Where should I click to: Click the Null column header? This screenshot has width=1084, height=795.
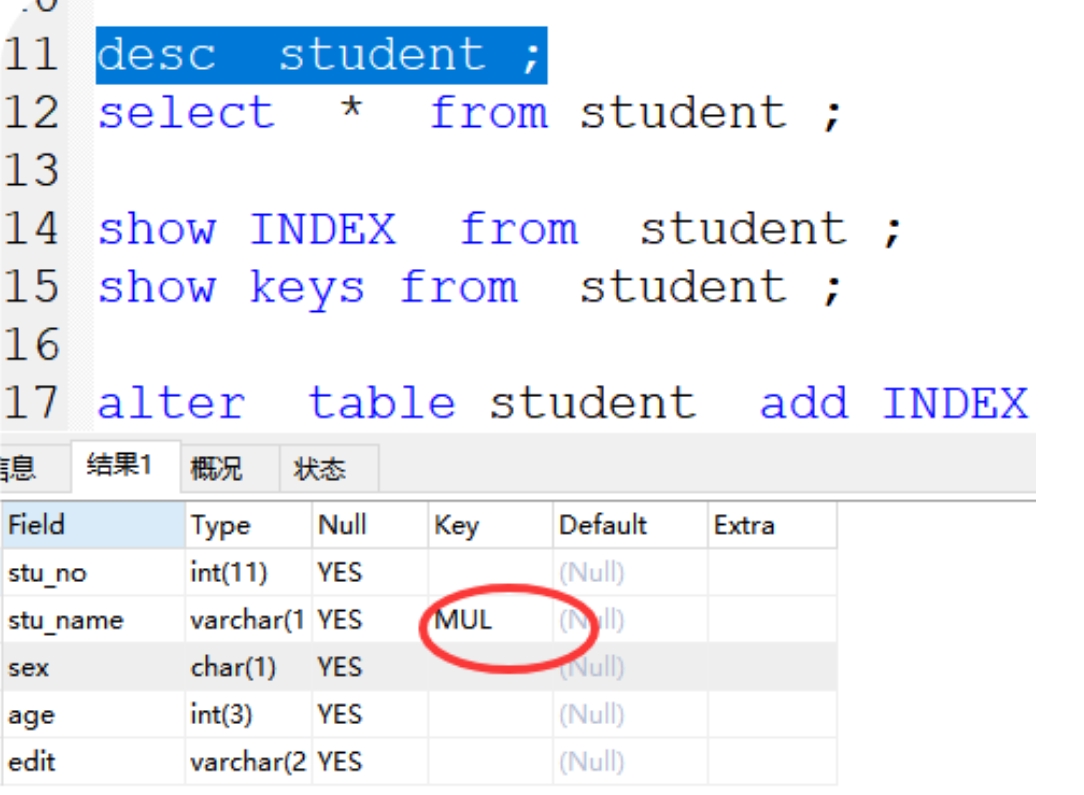370,525
